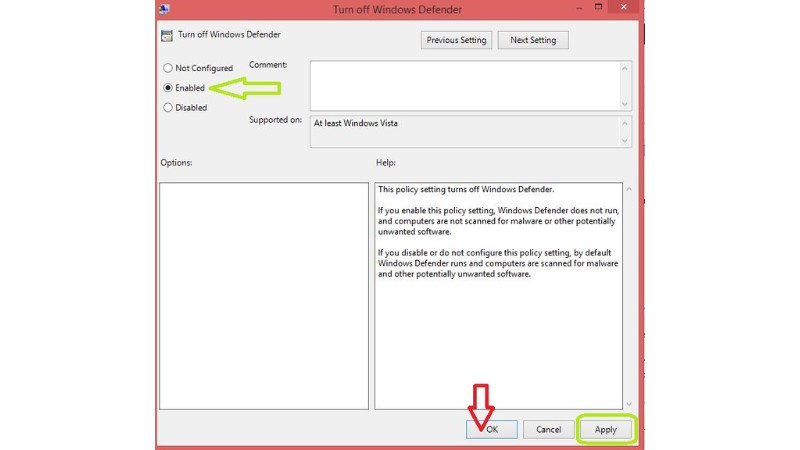The image size is (800, 450).
Task: Select the Not Configured radio button
Action: point(168,68)
